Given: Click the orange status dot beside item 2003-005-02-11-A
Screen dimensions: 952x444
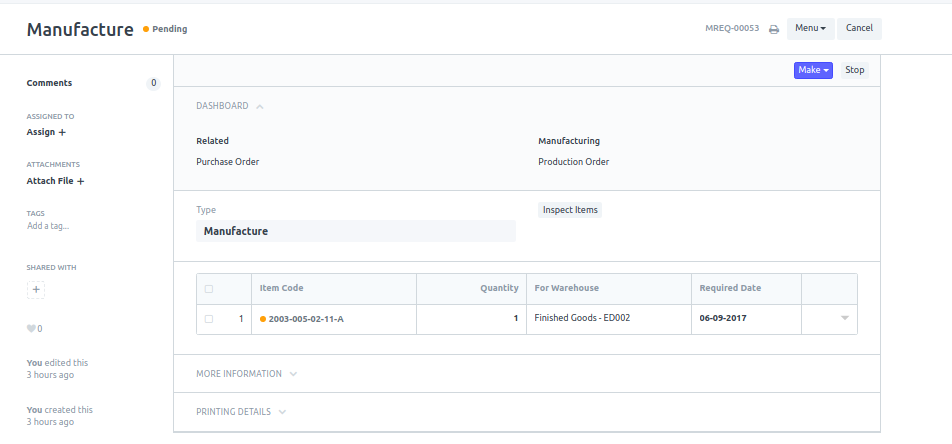Looking at the screenshot, I should point(263,319).
